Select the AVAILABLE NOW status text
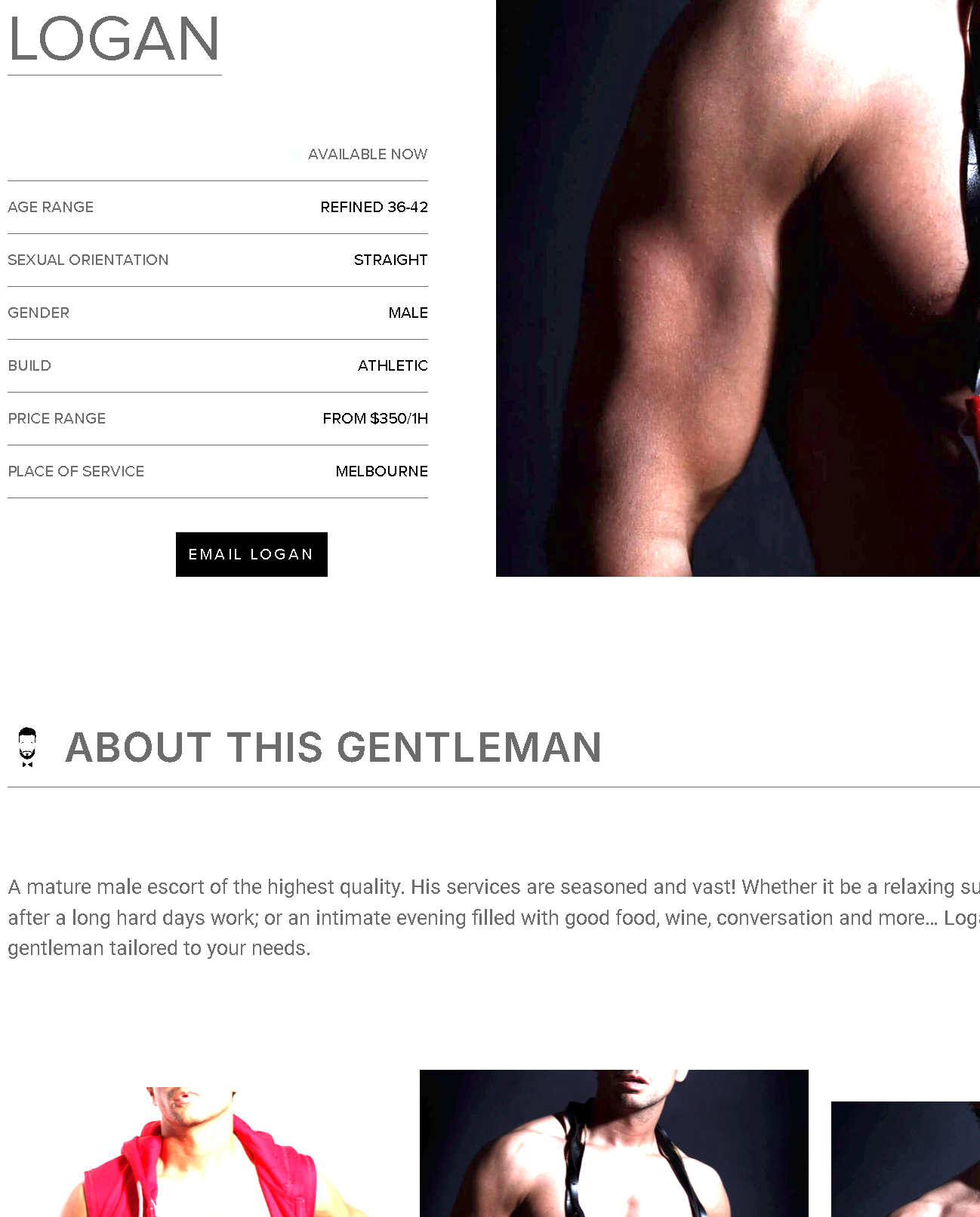980x1217 pixels. pyautogui.click(x=368, y=154)
